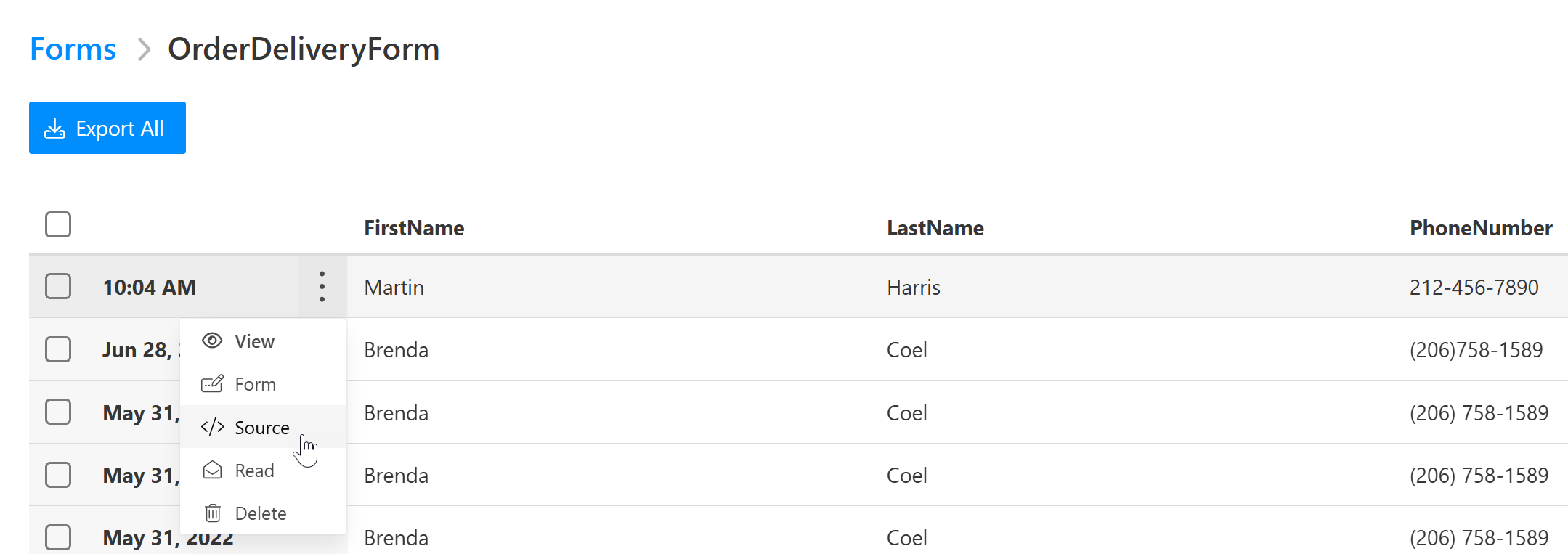
Task: Click the open envelope Read icon
Action: tap(212, 470)
